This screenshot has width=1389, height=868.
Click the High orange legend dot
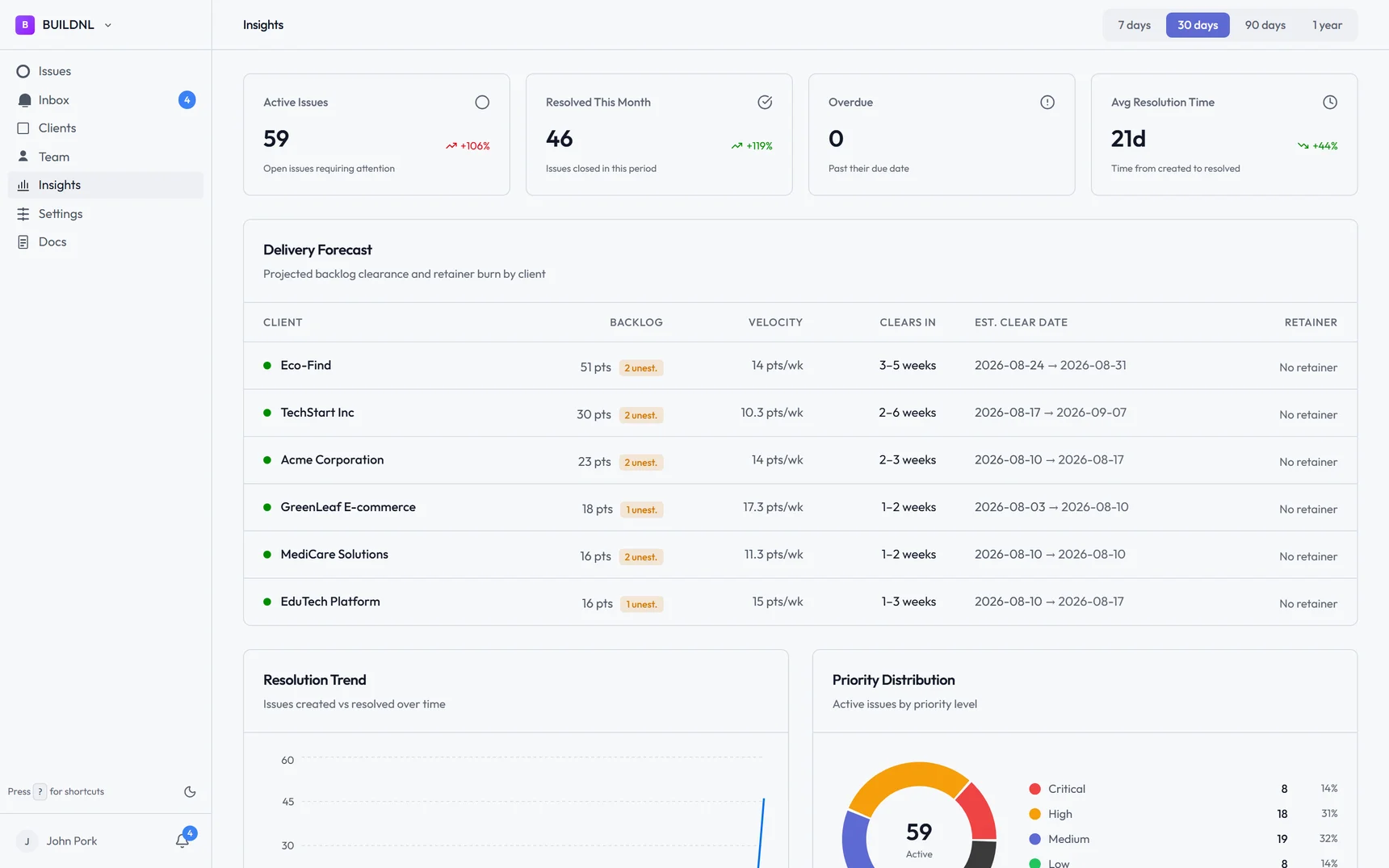point(1035,814)
